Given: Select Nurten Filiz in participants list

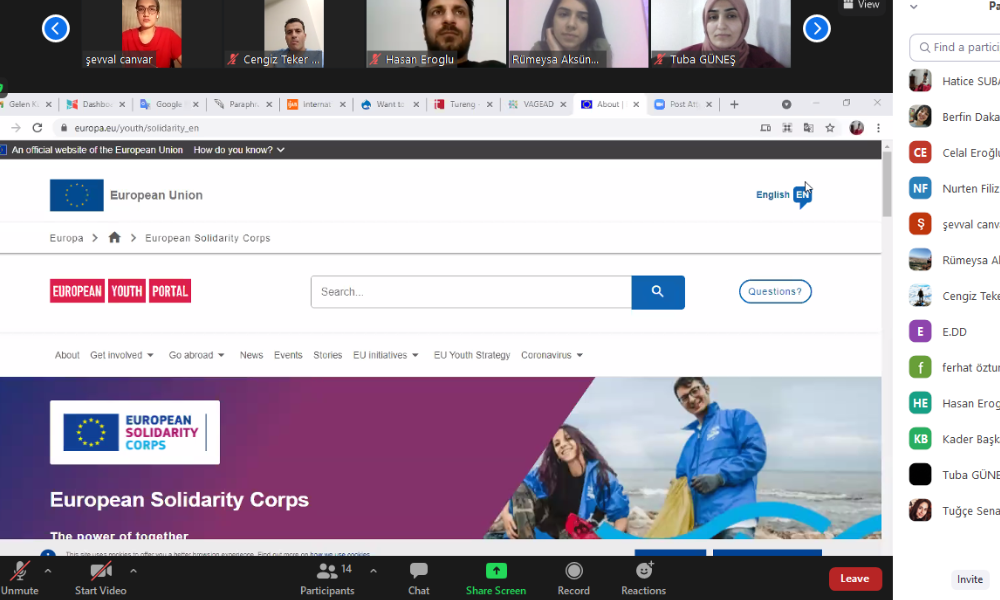Looking at the screenshot, I should point(954,189).
